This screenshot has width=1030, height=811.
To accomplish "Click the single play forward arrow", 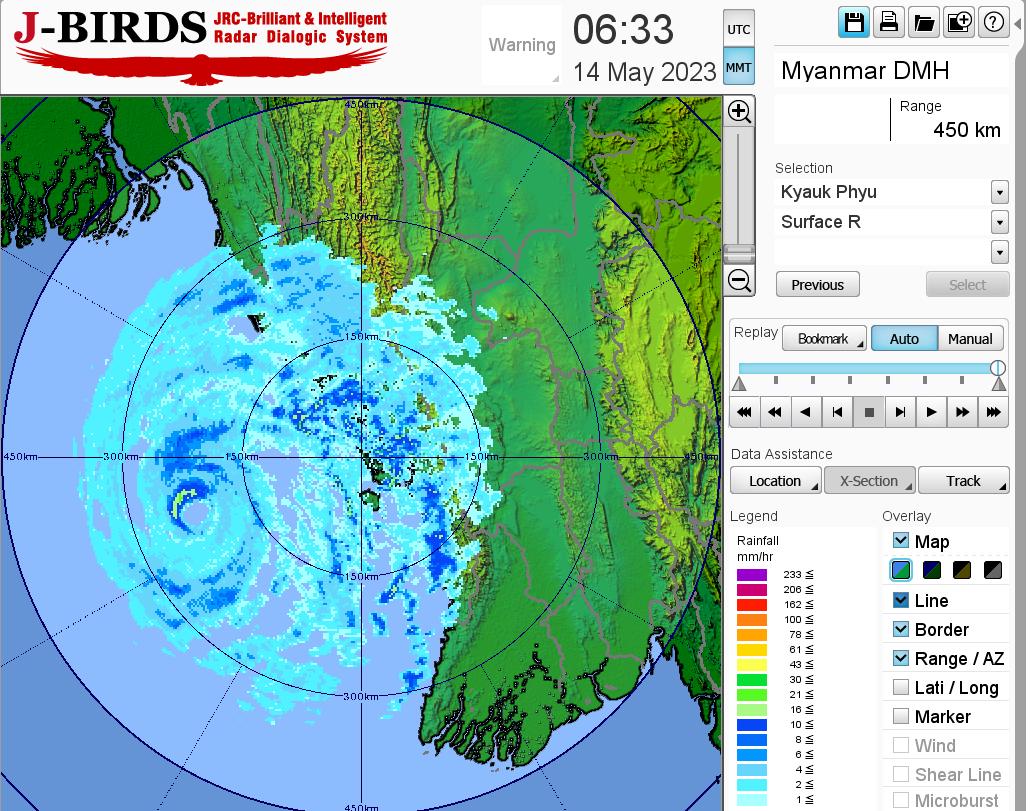I will coord(931,411).
